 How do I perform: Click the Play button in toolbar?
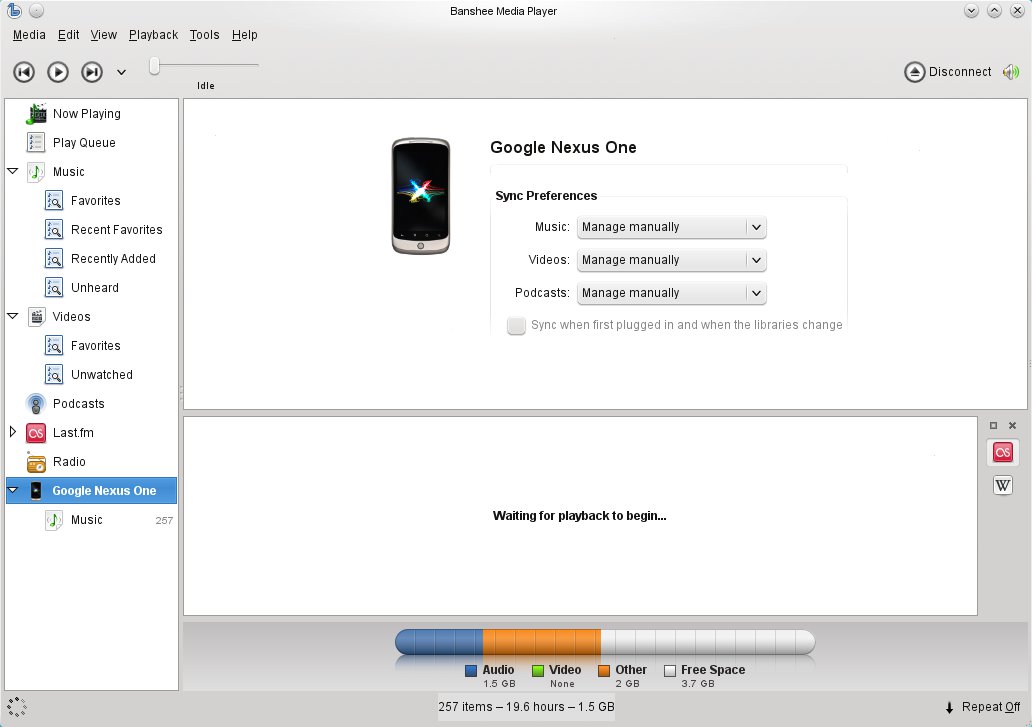[x=58, y=72]
